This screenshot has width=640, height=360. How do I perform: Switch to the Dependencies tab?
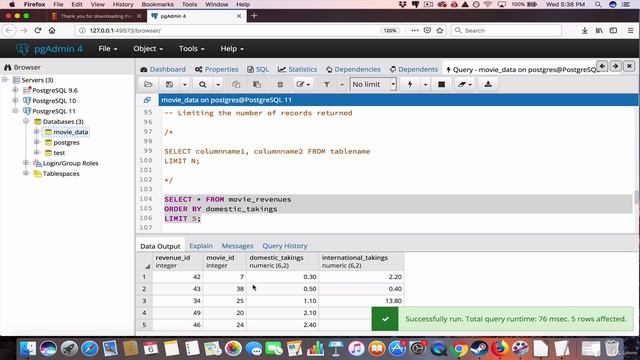(353, 69)
